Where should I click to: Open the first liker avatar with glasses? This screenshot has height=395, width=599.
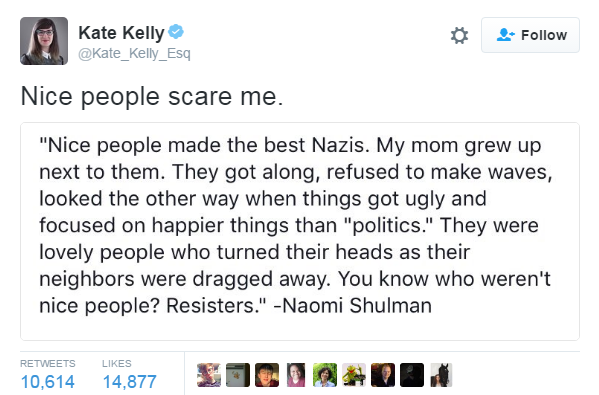click(x=209, y=375)
